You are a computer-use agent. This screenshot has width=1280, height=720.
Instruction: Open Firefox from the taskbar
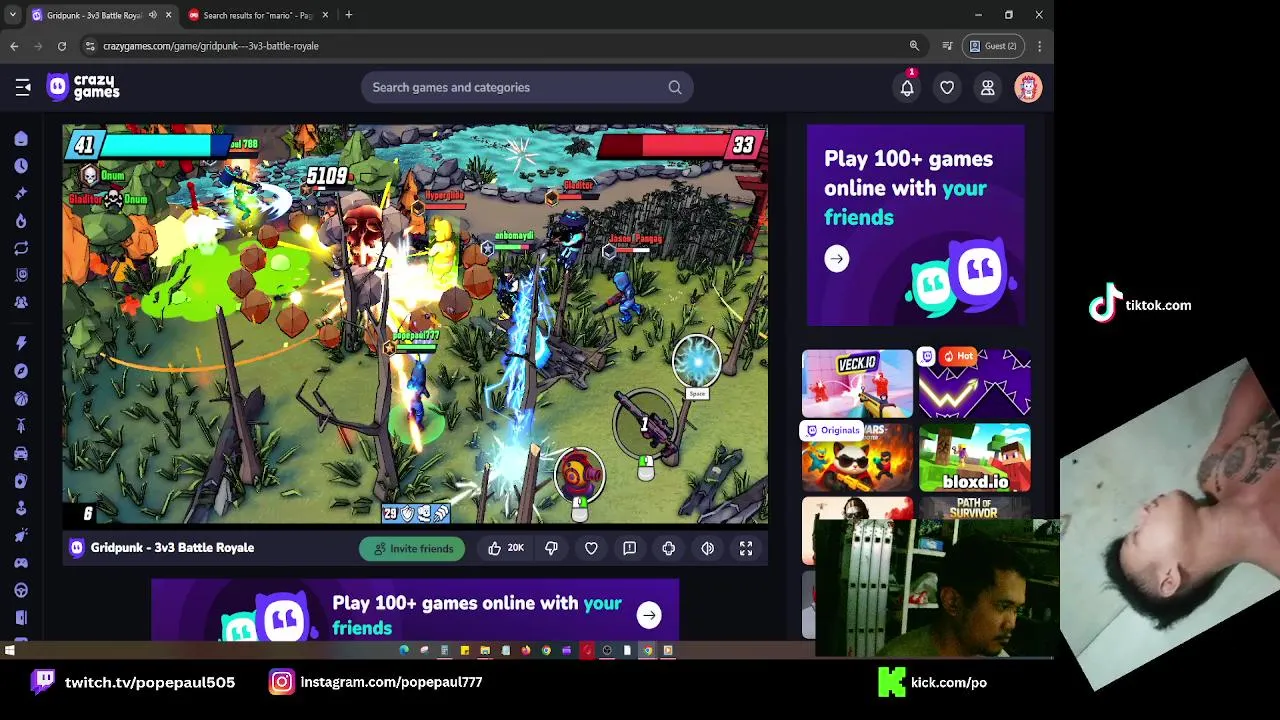[x=526, y=650]
